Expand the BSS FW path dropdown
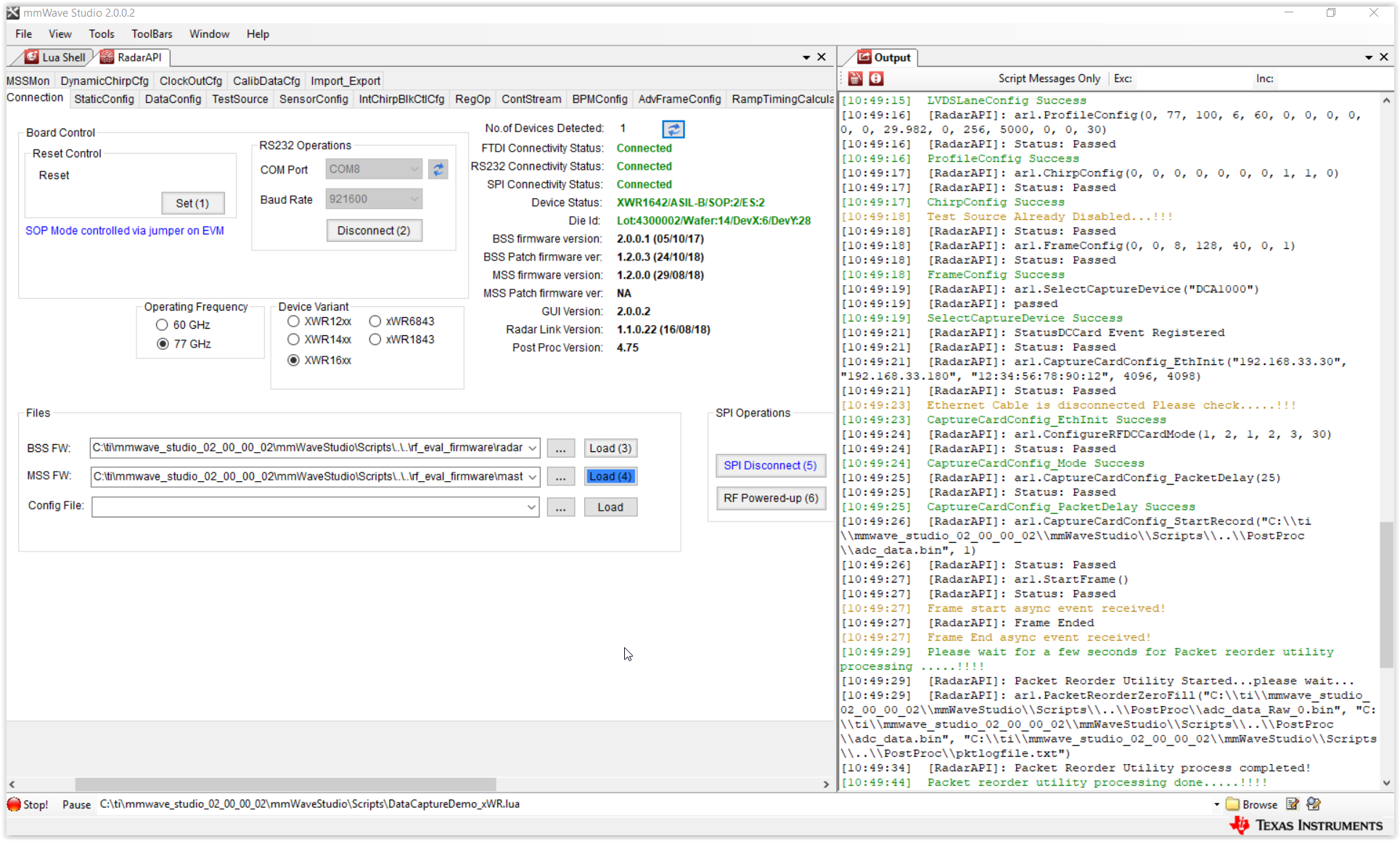This screenshot has width=1400, height=841. tap(532, 448)
